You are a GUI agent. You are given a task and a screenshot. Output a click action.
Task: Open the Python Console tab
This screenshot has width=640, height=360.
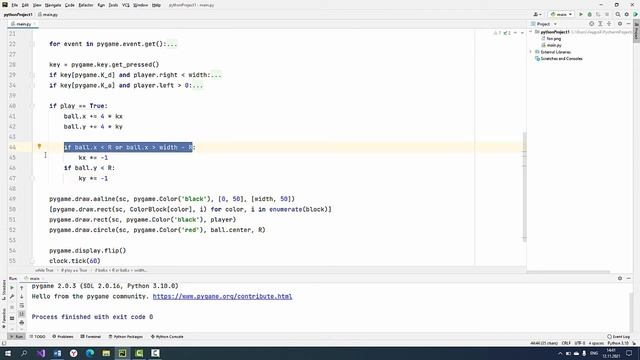pos(167,337)
